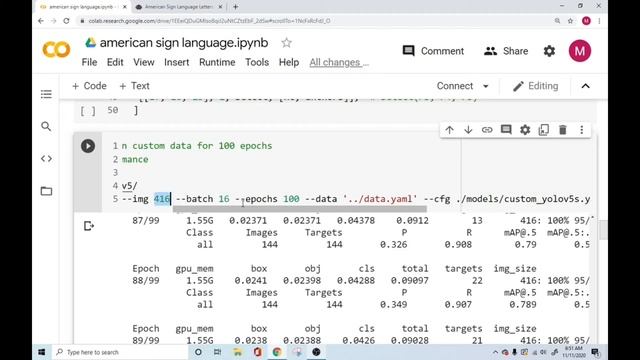Open the Windows Start menu
The image size is (640, 360).
[42, 352]
